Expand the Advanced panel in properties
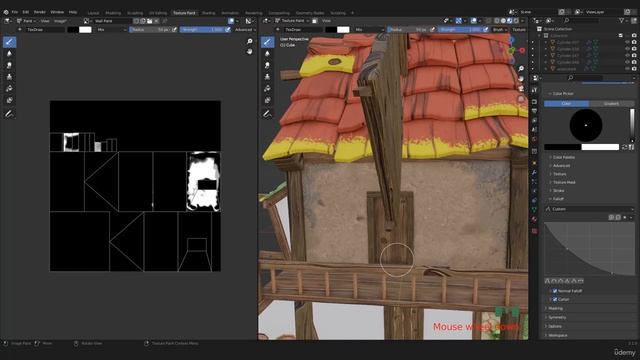 click(x=561, y=166)
